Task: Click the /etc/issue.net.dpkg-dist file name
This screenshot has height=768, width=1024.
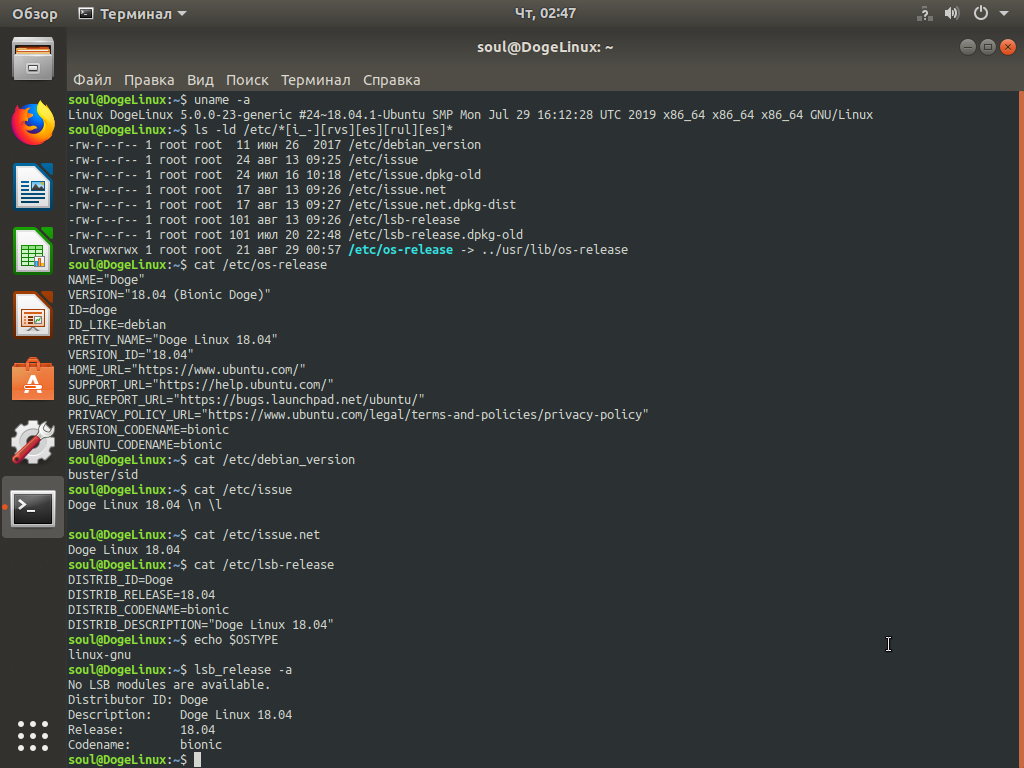Action: 432,205
